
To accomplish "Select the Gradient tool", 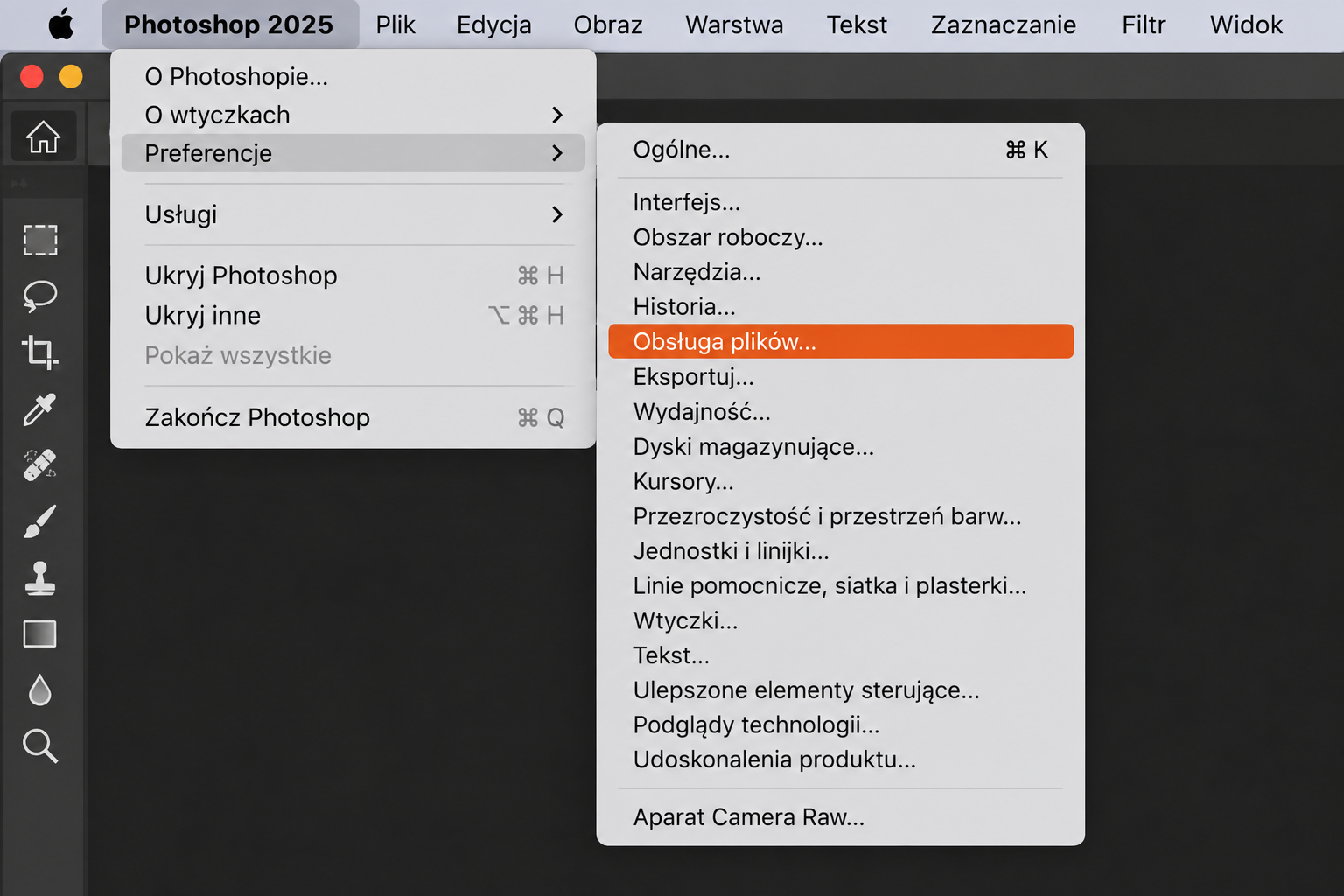I will point(40,633).
